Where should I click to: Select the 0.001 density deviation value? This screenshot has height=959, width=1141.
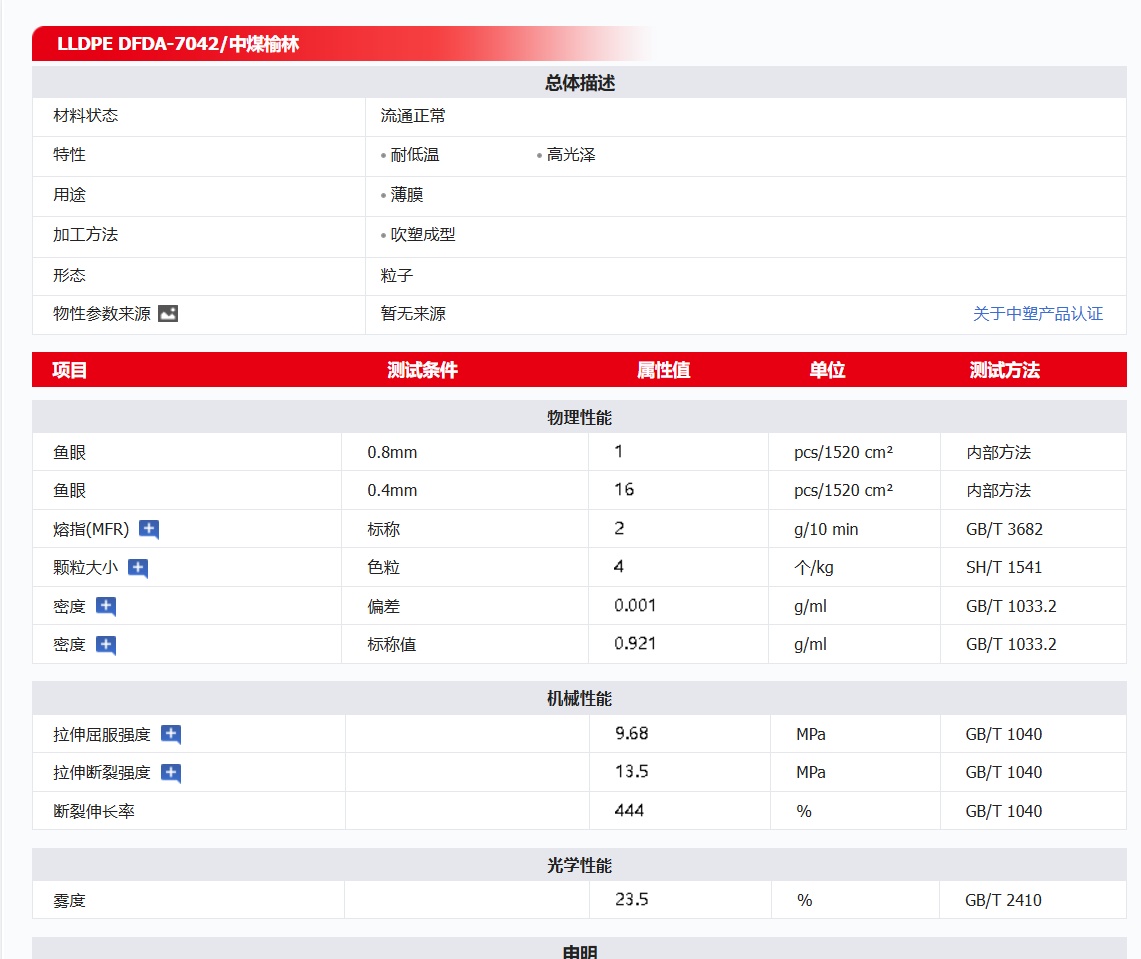(635, 605)
